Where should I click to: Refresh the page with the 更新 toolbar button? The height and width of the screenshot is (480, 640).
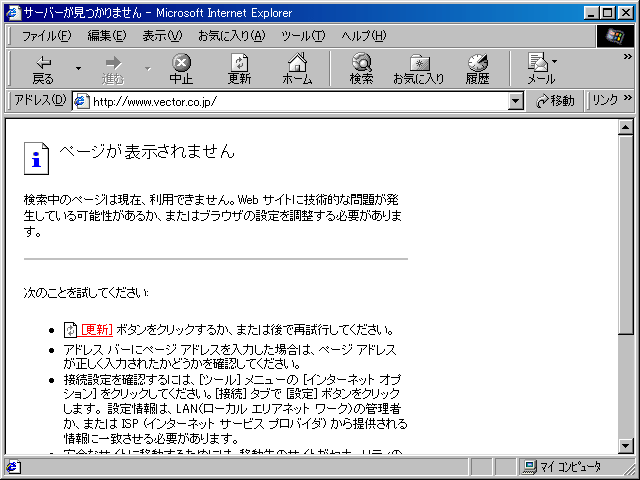(x=239, y=69)
